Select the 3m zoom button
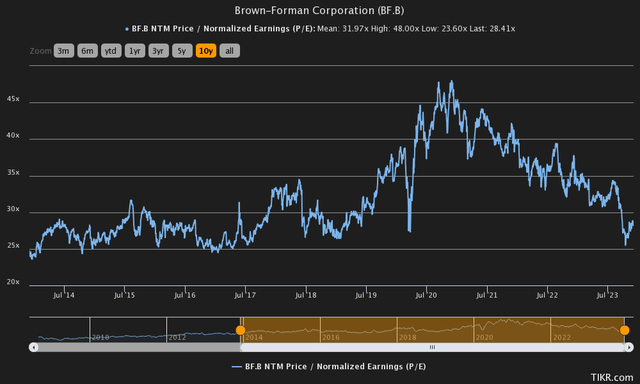 64,51
